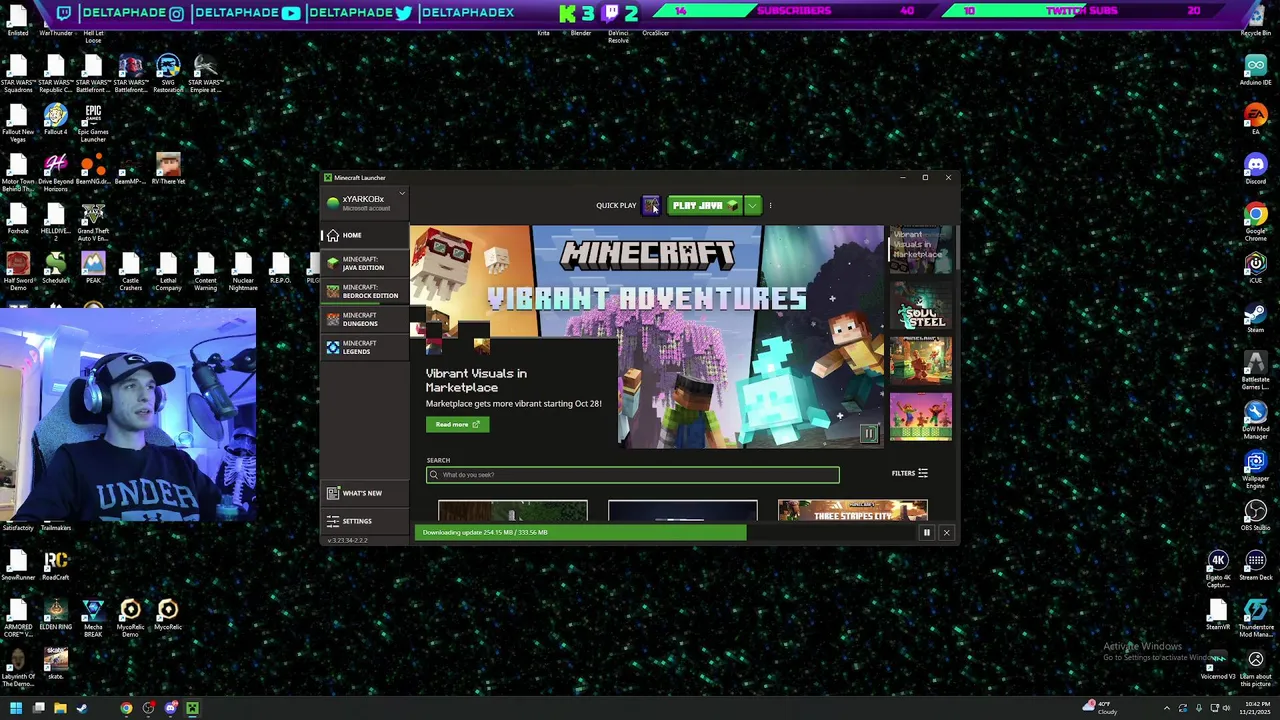The height and width of the screenshot is (720, 1280).
Task: Open Schedule I desktop icon
Action: point(55,269)
